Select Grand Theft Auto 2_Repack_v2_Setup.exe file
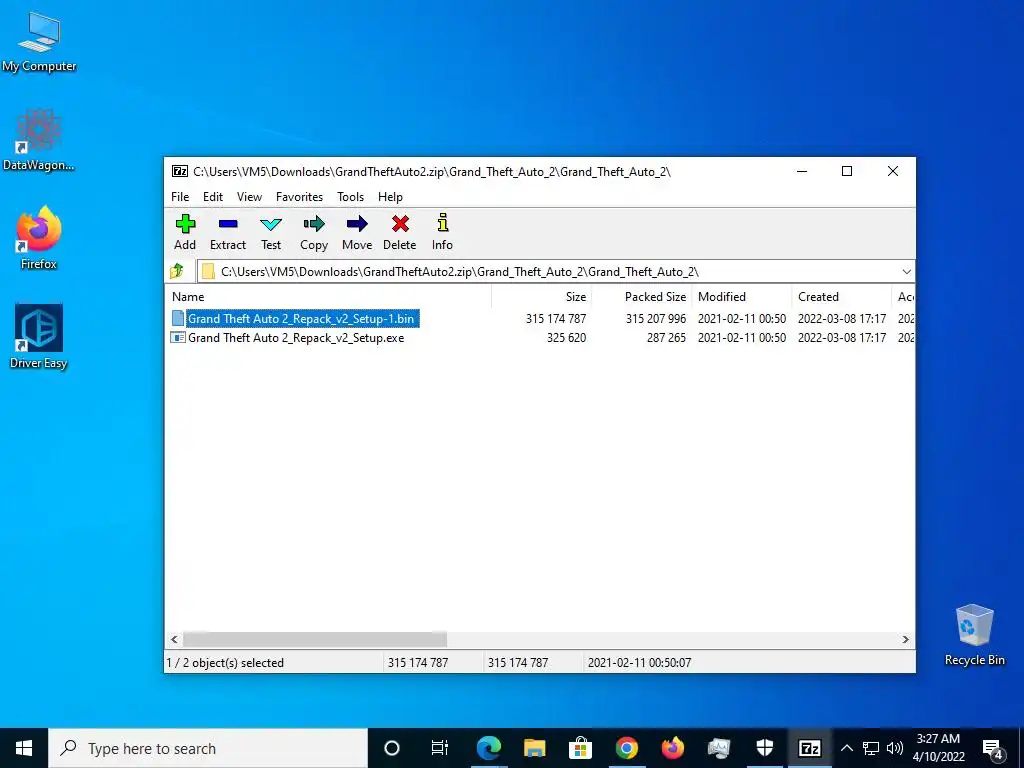The image size is (1024, 768). point(296,338)
